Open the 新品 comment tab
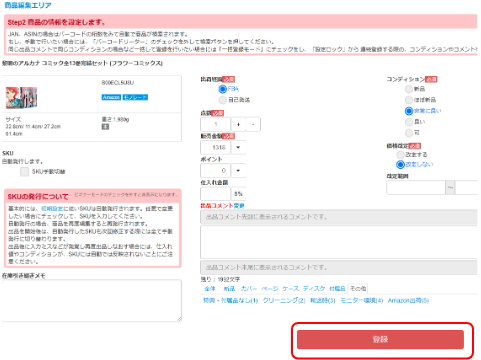 pos(229,289)
